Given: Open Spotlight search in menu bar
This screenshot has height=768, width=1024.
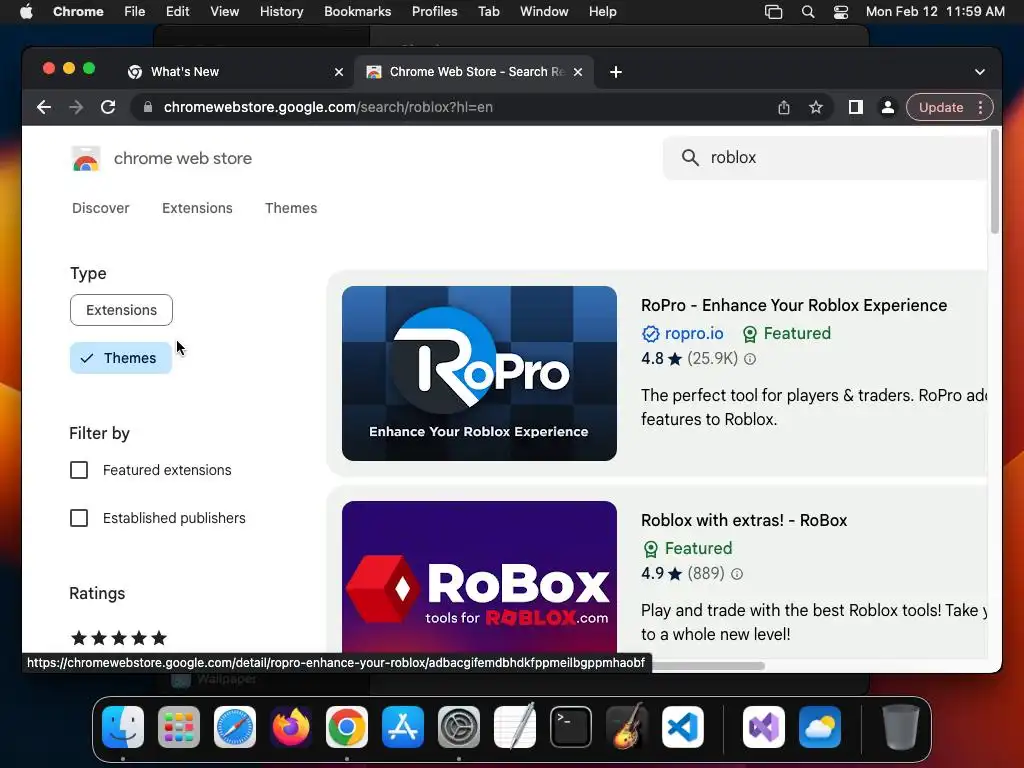Looking at the screenshot, I should click(x=808, y=12).
